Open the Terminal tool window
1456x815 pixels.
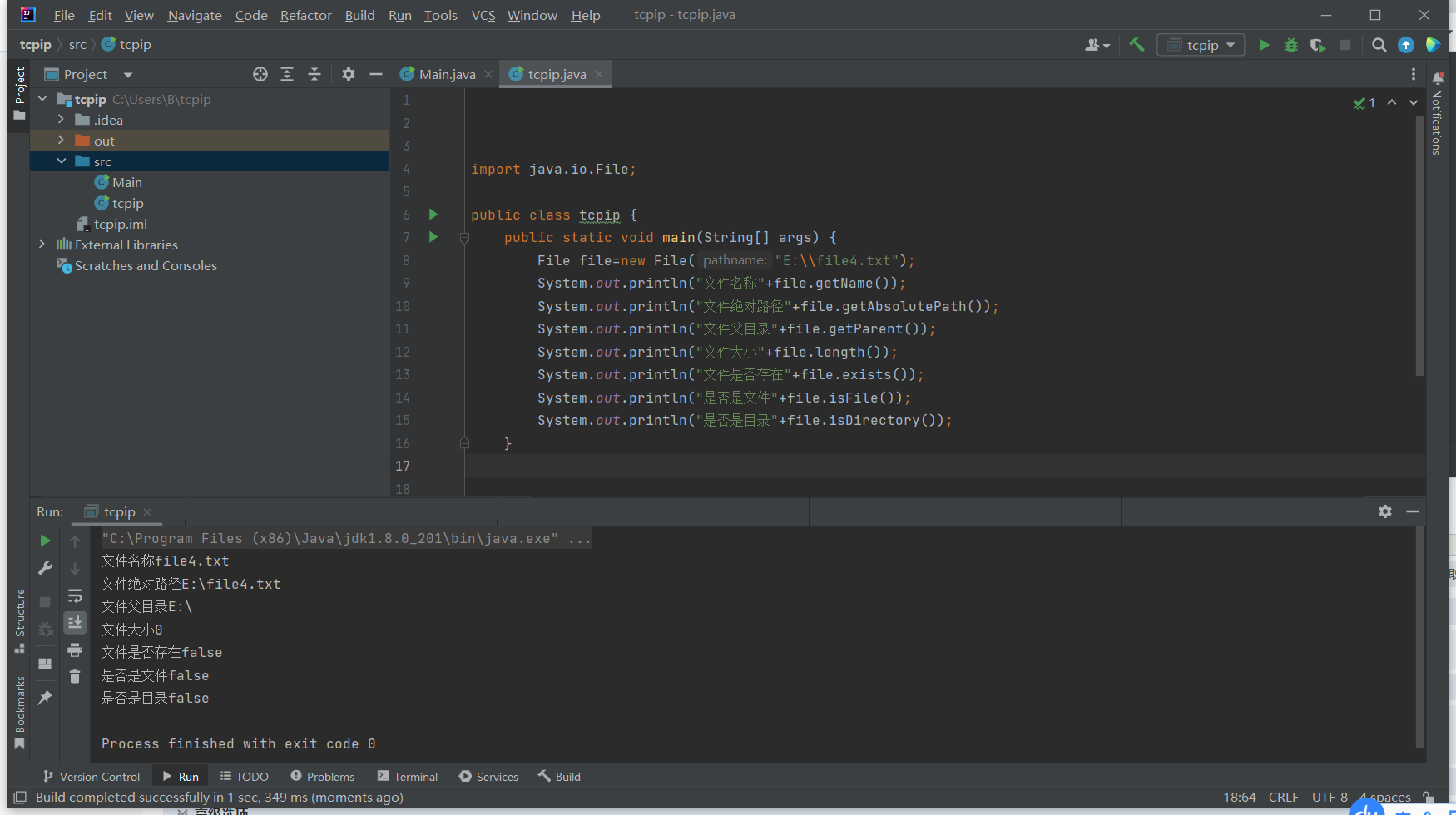408,776
